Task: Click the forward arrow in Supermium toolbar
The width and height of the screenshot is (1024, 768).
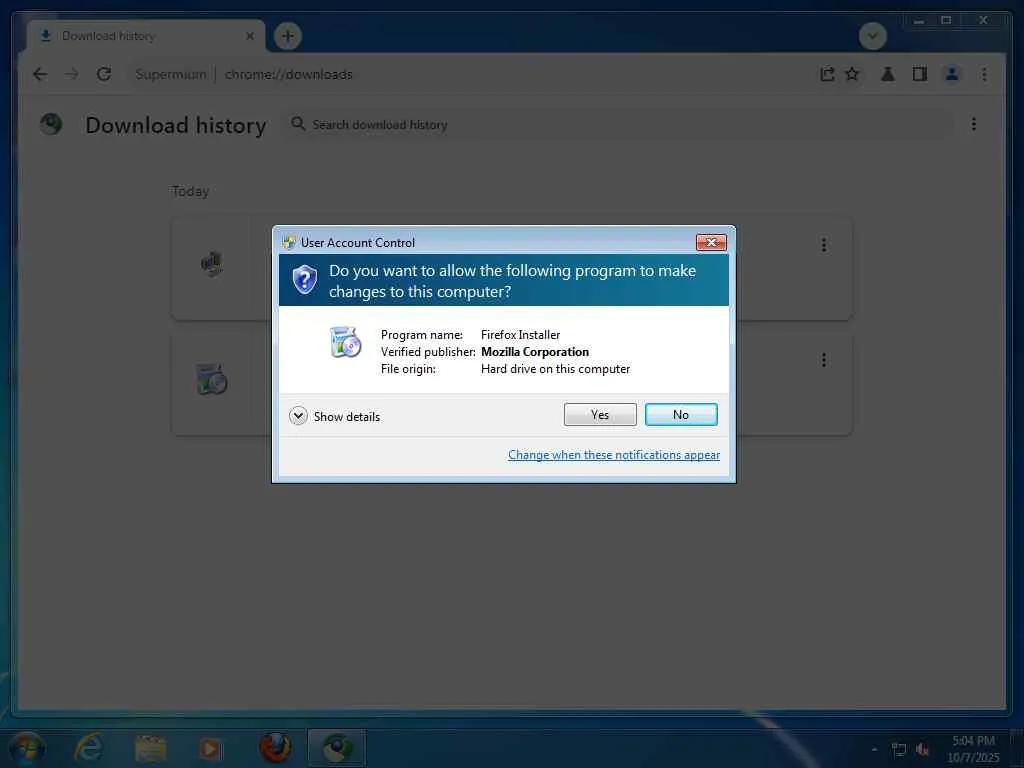Action: click(71, 74)
